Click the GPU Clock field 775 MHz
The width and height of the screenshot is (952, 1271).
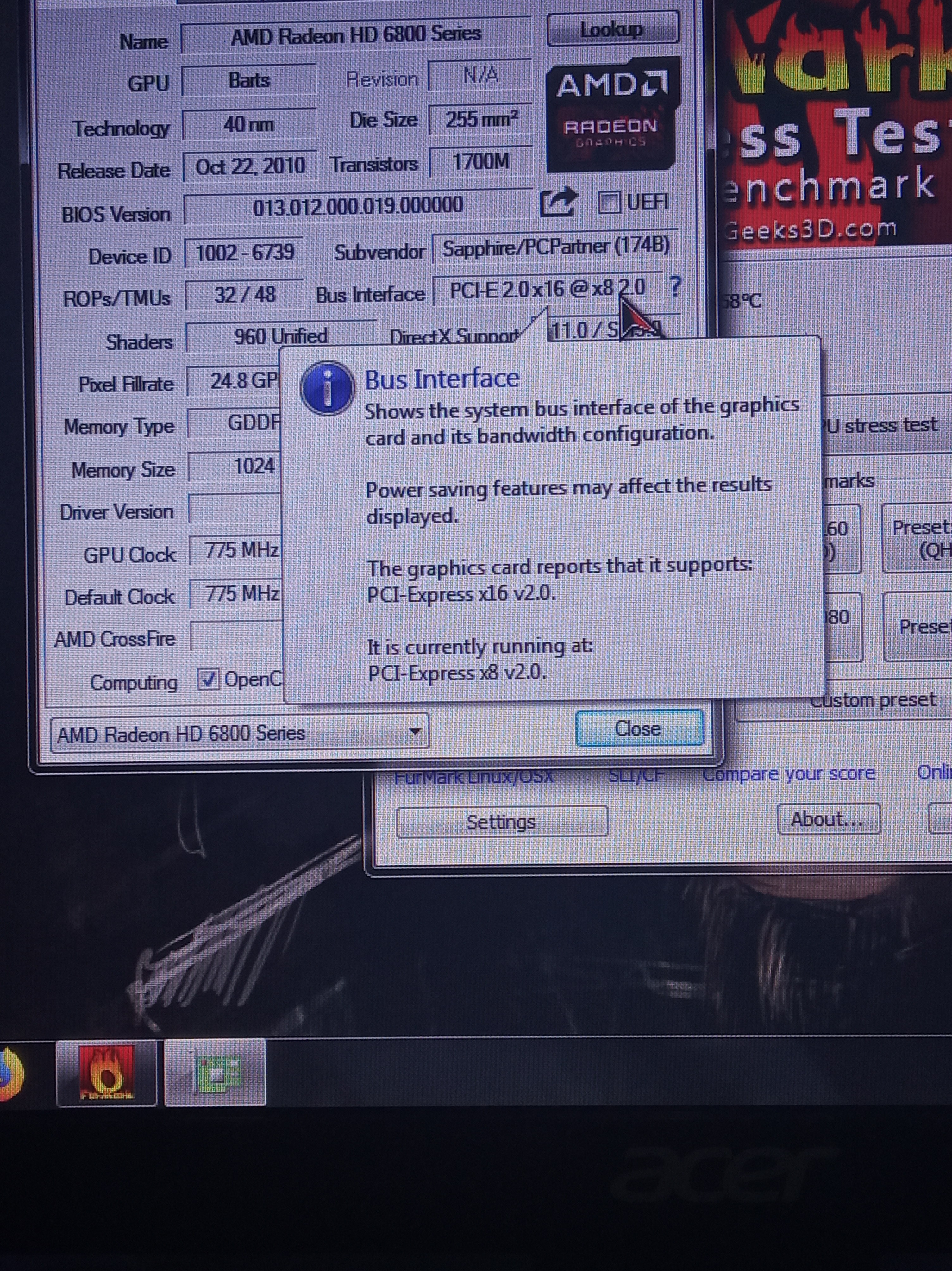235,550
